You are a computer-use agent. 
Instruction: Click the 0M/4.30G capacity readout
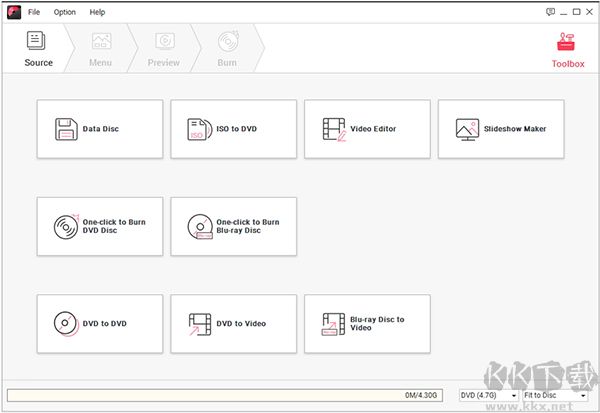(x=421, y=395)
